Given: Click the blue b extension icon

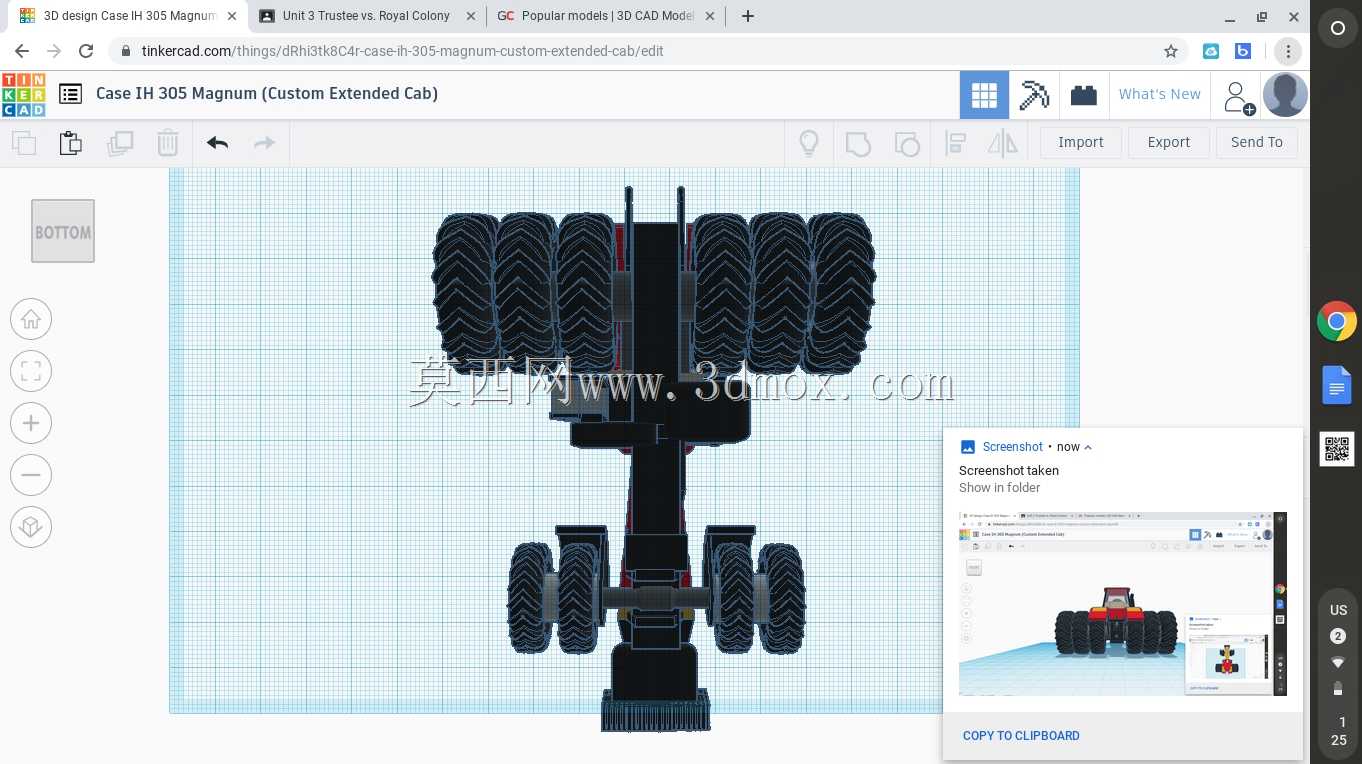Looking at the screenshot, I should point(1243,51).
